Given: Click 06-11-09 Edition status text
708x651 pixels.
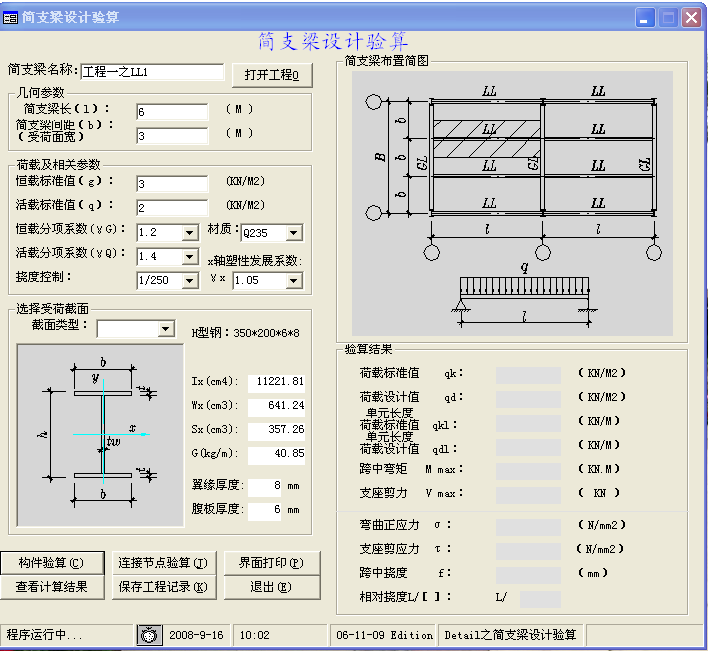Looking at the screenshot, I should pos(384,635).
